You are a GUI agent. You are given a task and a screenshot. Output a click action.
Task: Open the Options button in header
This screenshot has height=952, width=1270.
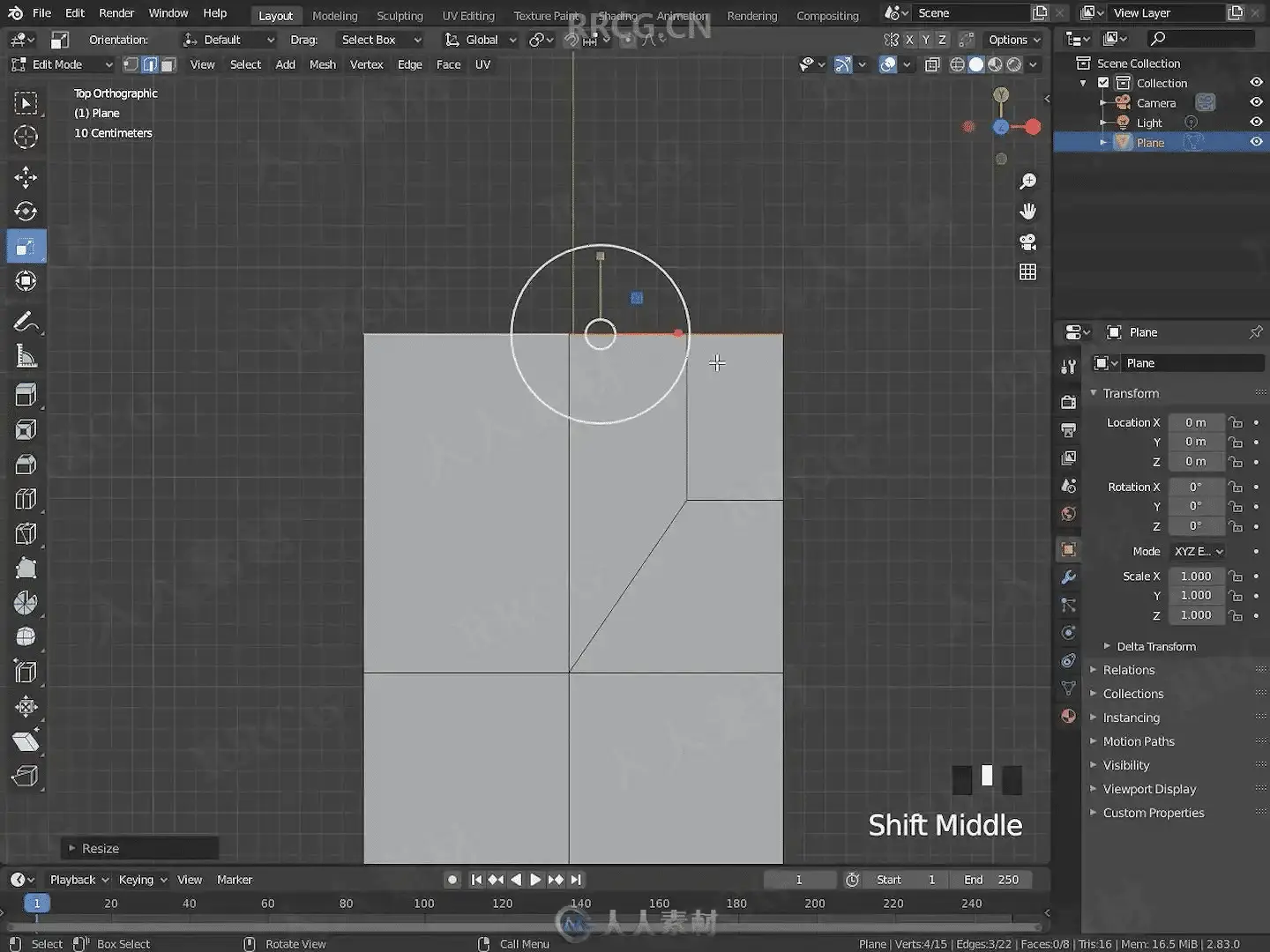pyautogui.click(x=1013, y=40)
